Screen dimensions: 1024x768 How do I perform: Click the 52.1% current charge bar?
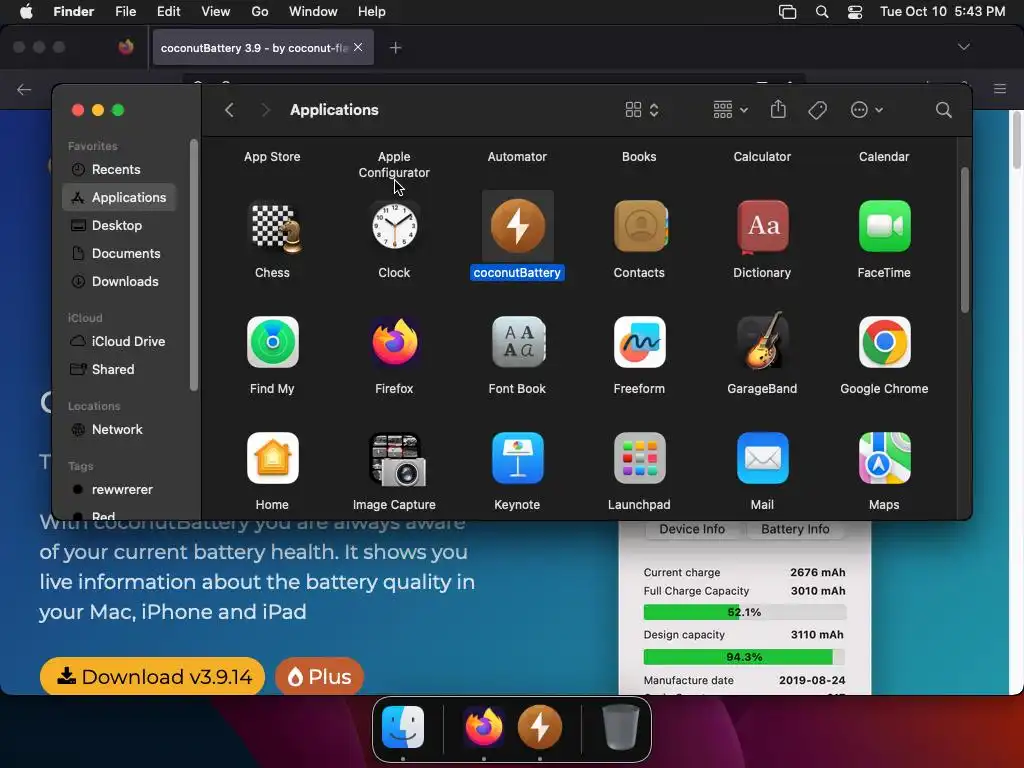pos(744,612)
